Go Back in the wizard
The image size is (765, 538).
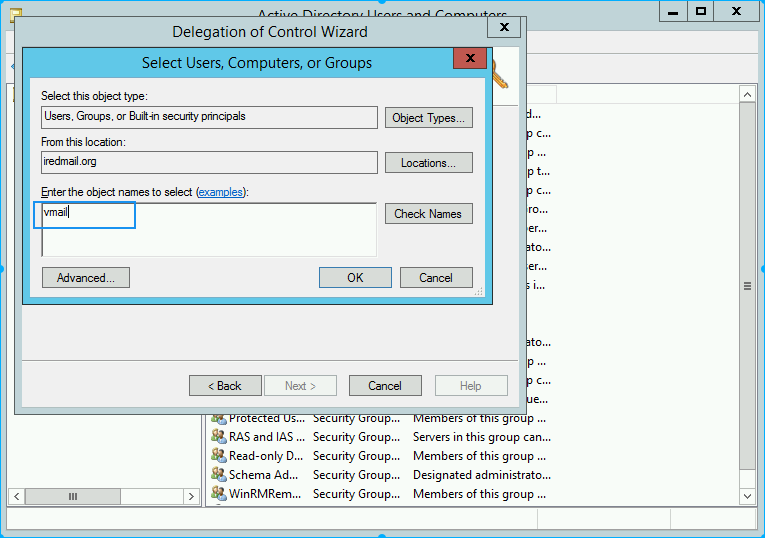225,386
